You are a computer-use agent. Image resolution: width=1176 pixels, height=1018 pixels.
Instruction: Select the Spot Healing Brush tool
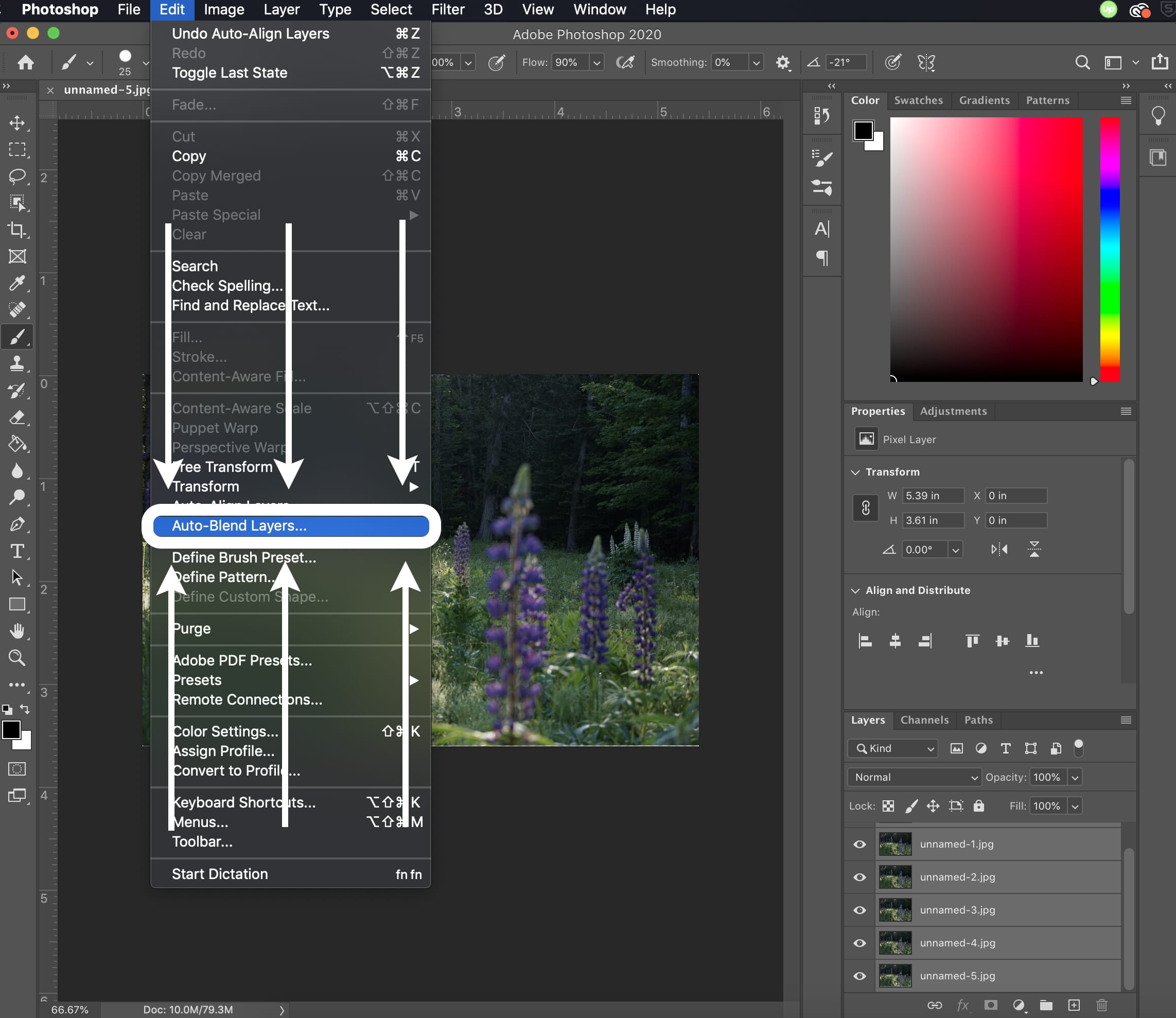click(17, 310)
